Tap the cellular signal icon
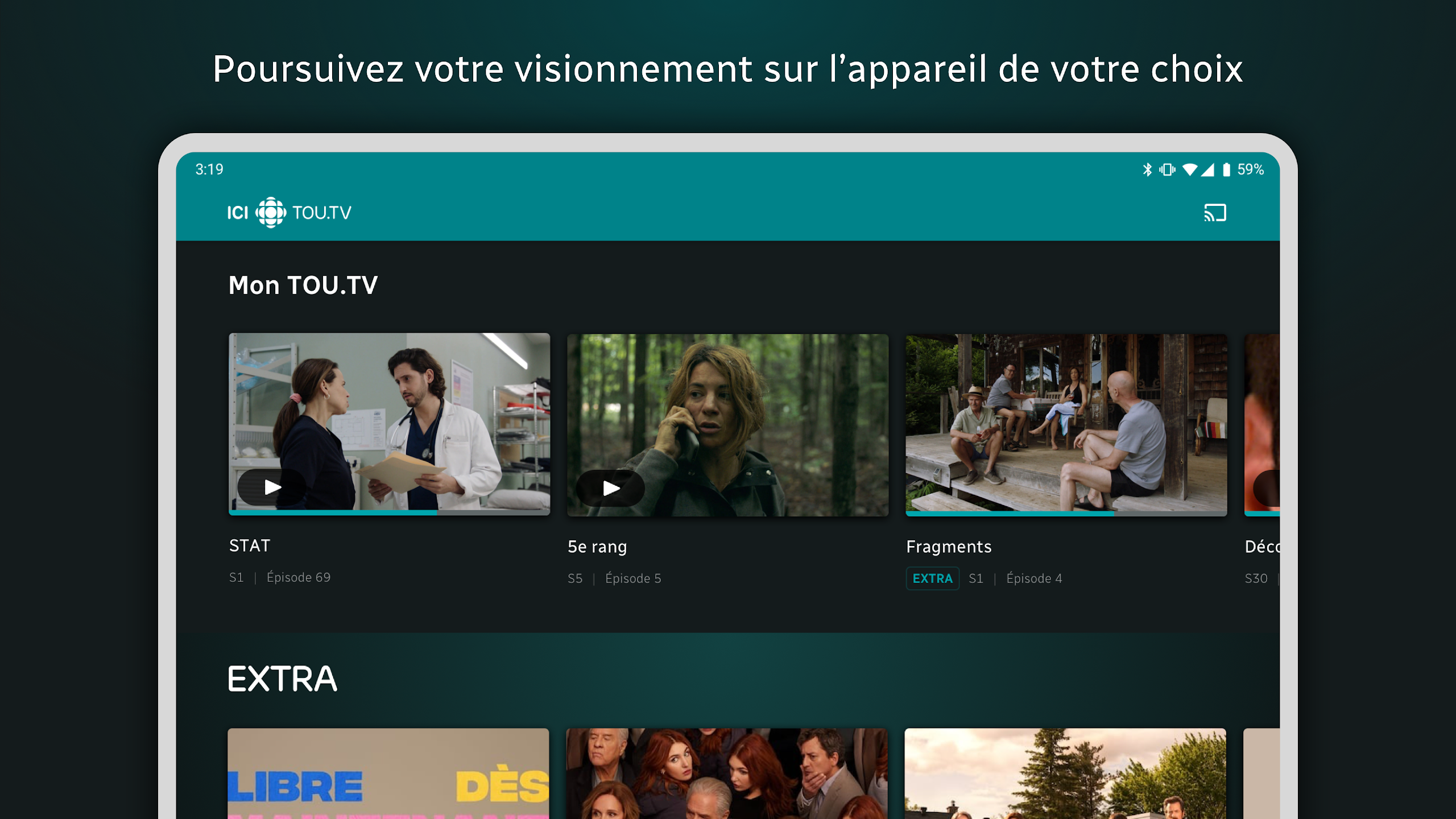This screenshot has width=1456, height=819. click(x=1207, y=169)
